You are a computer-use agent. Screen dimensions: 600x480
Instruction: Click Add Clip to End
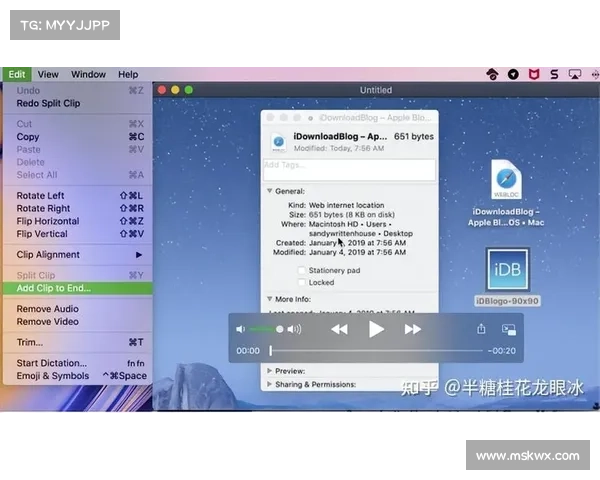pyautogui.click(x=78, y=288)
